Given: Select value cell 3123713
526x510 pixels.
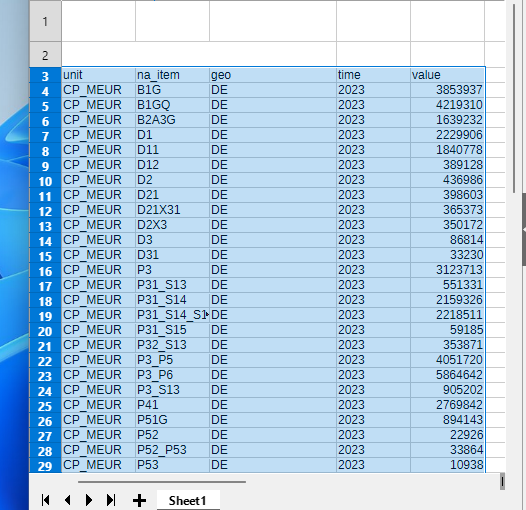Looking at the screenshot, I should (448, 270).
